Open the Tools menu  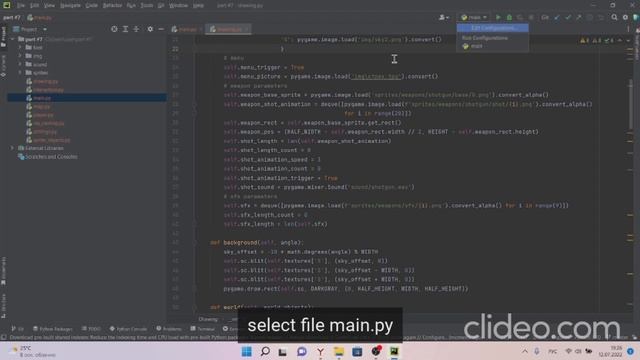147,6
